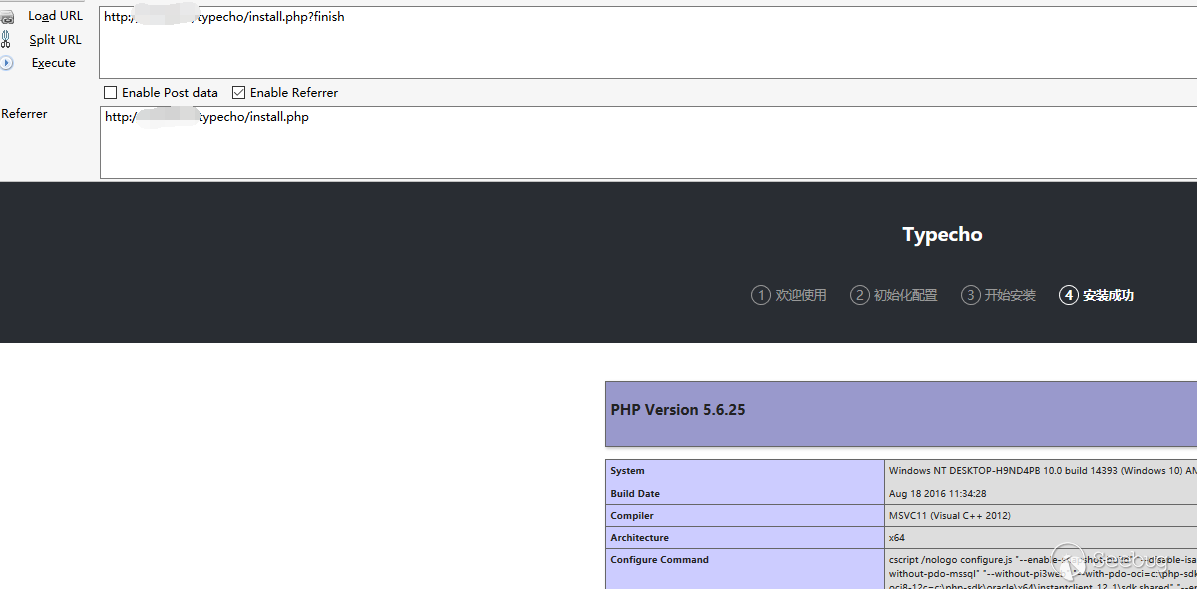The image size is (1197, 589).
Task: Click the MSVC11 (Visual C++ 2012) value
Action: click(950, 516)
